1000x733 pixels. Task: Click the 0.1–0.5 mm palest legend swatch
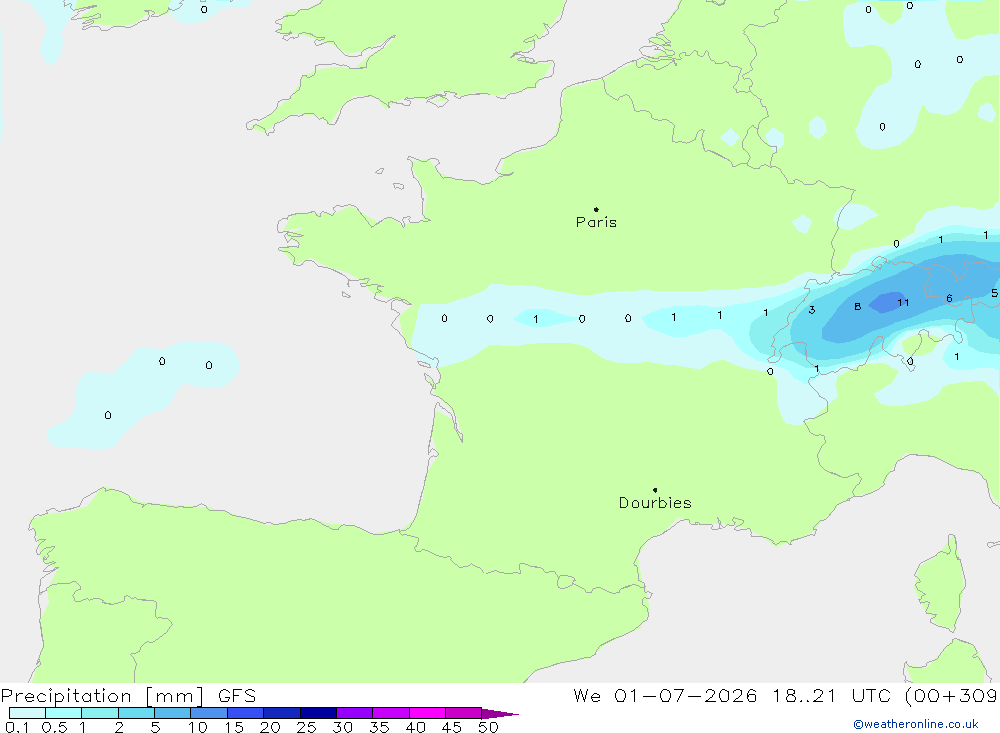pyautogui.click(x=27, y=713)
